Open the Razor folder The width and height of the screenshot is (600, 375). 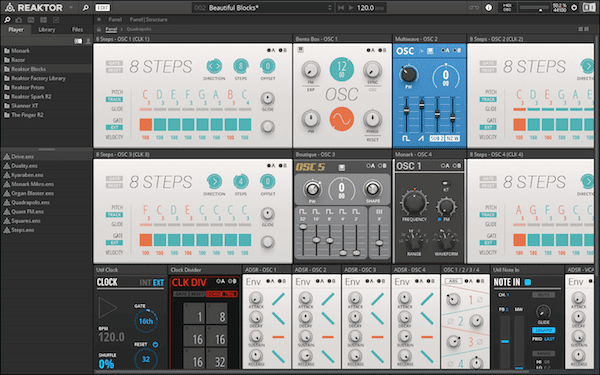(x=18, y=60)
